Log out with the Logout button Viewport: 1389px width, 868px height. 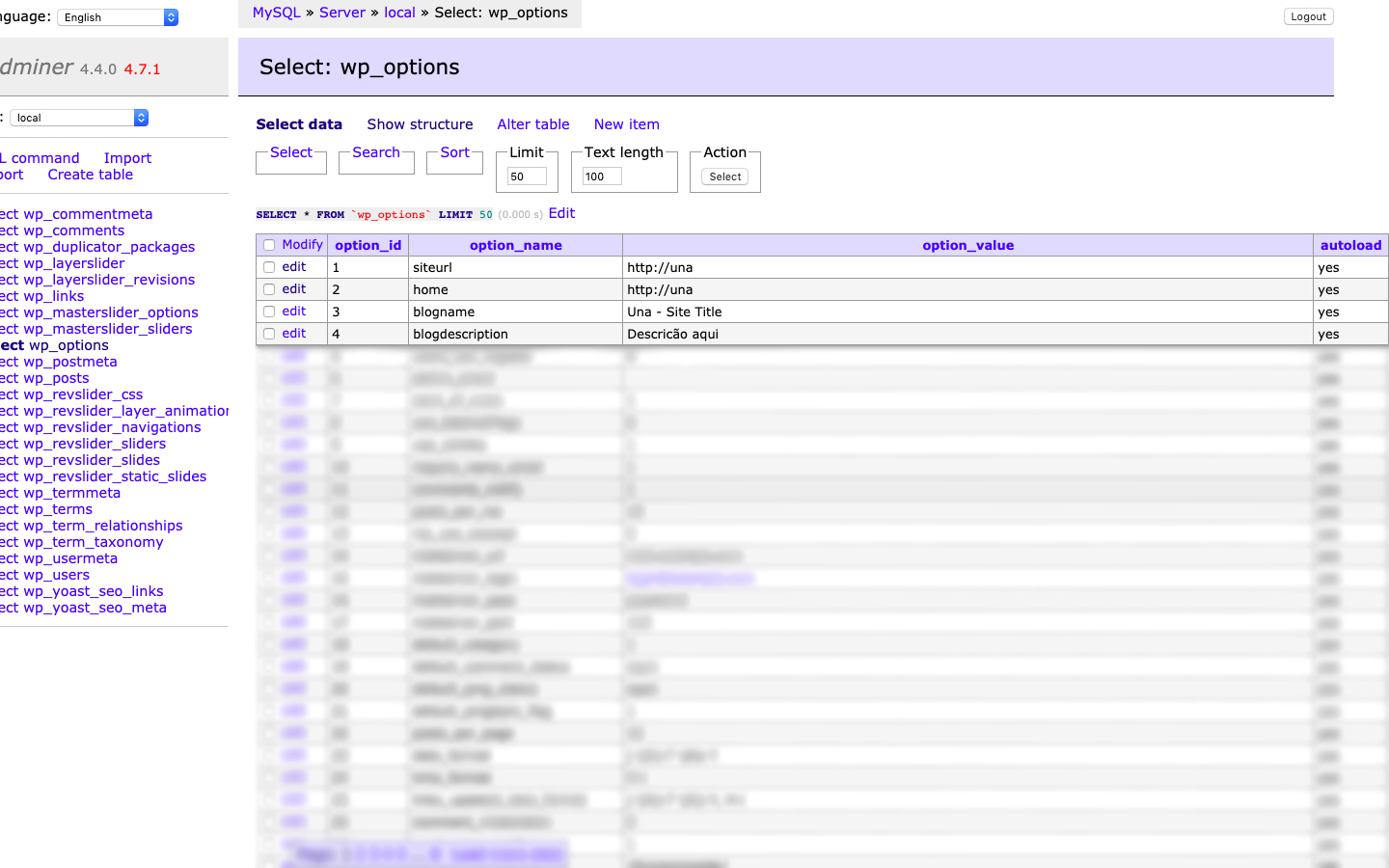[x=1309, y=16]
